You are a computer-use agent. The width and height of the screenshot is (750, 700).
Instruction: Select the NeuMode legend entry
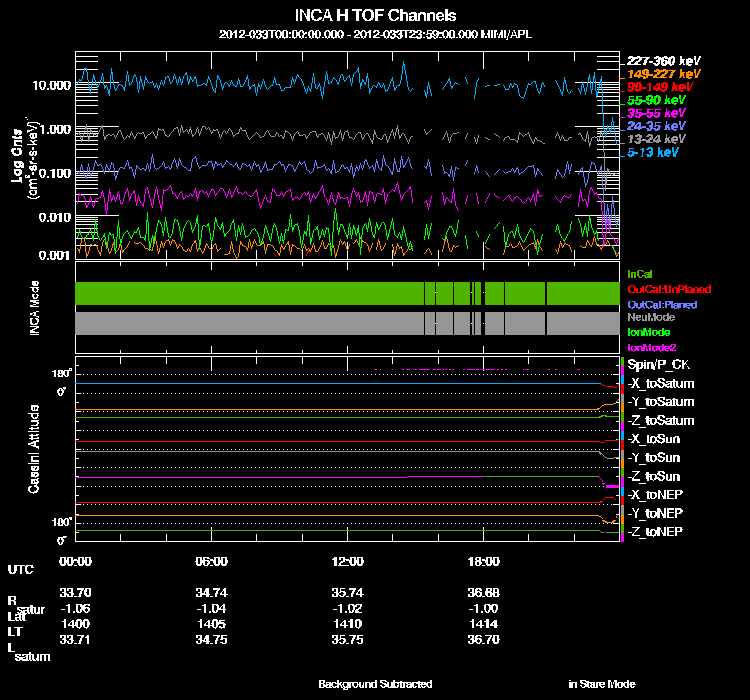point(649,316)
